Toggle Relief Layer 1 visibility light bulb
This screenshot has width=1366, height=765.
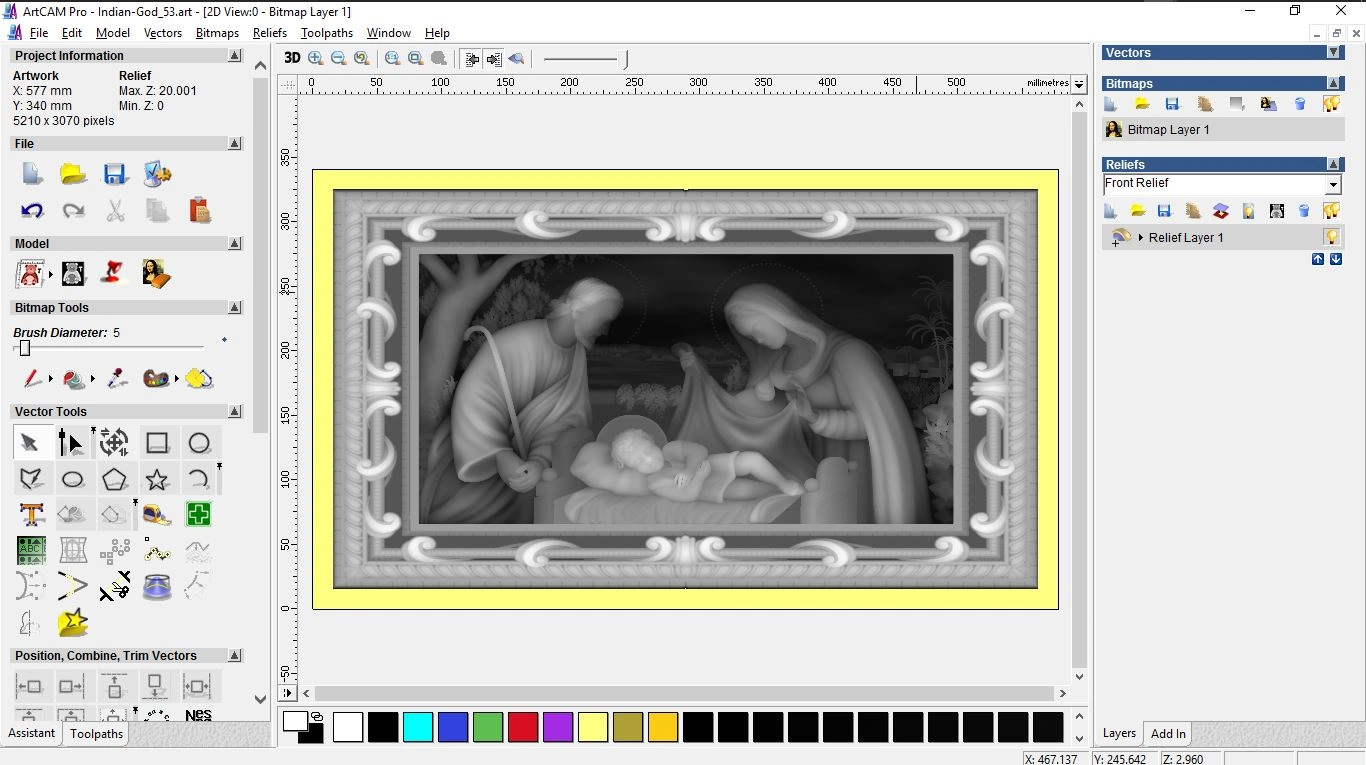1331,237
